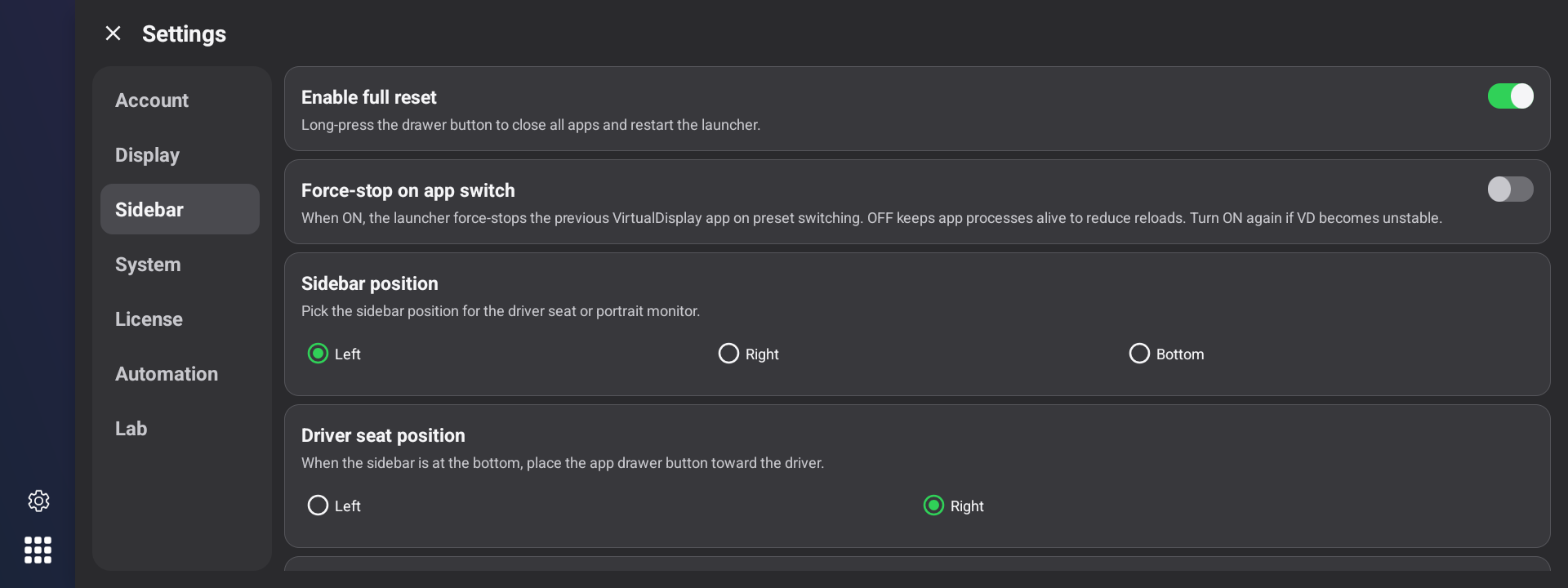Open the app drawer grid icon
Image resolution: width=1568 pixels, height=588 pixels.
click(38, 550)
